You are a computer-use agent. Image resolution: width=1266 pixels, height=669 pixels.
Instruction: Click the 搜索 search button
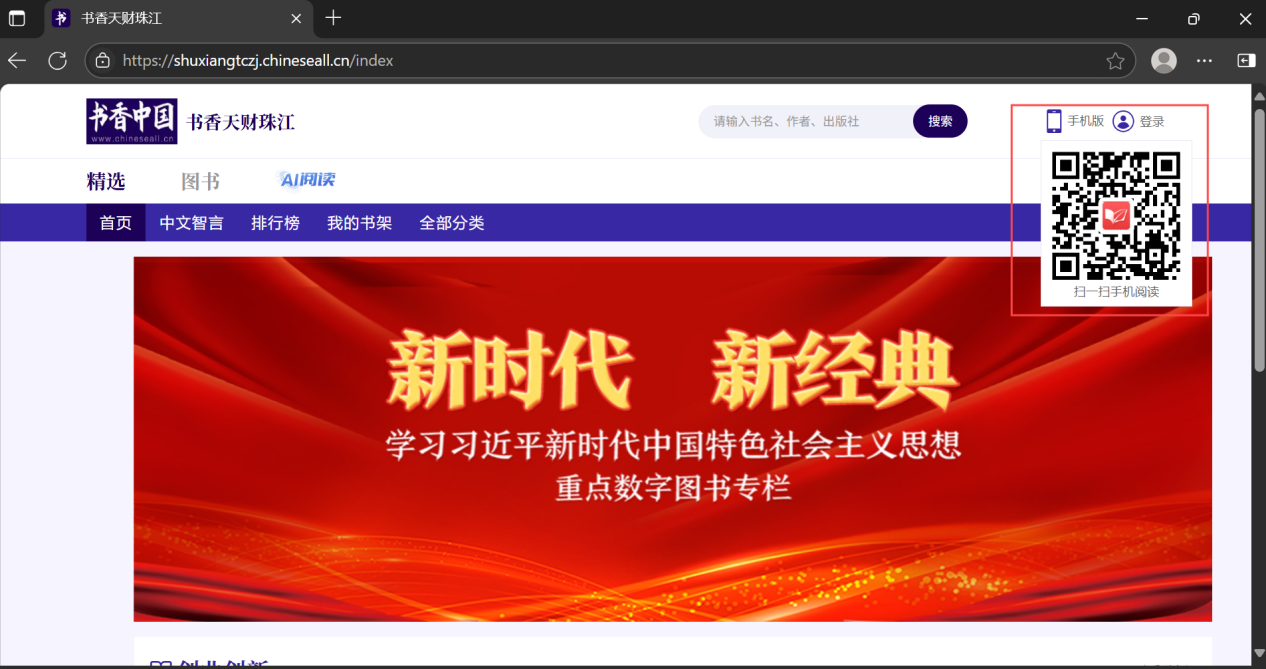(940, 121)
